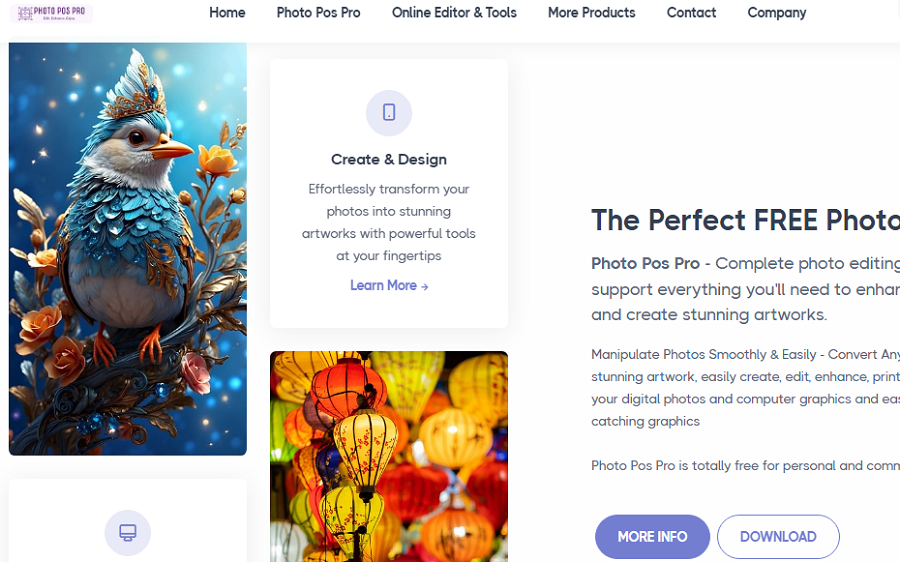Open the Photo Pos Pro menu
This screenshot has height=562, width=900.
click(318, 13)
